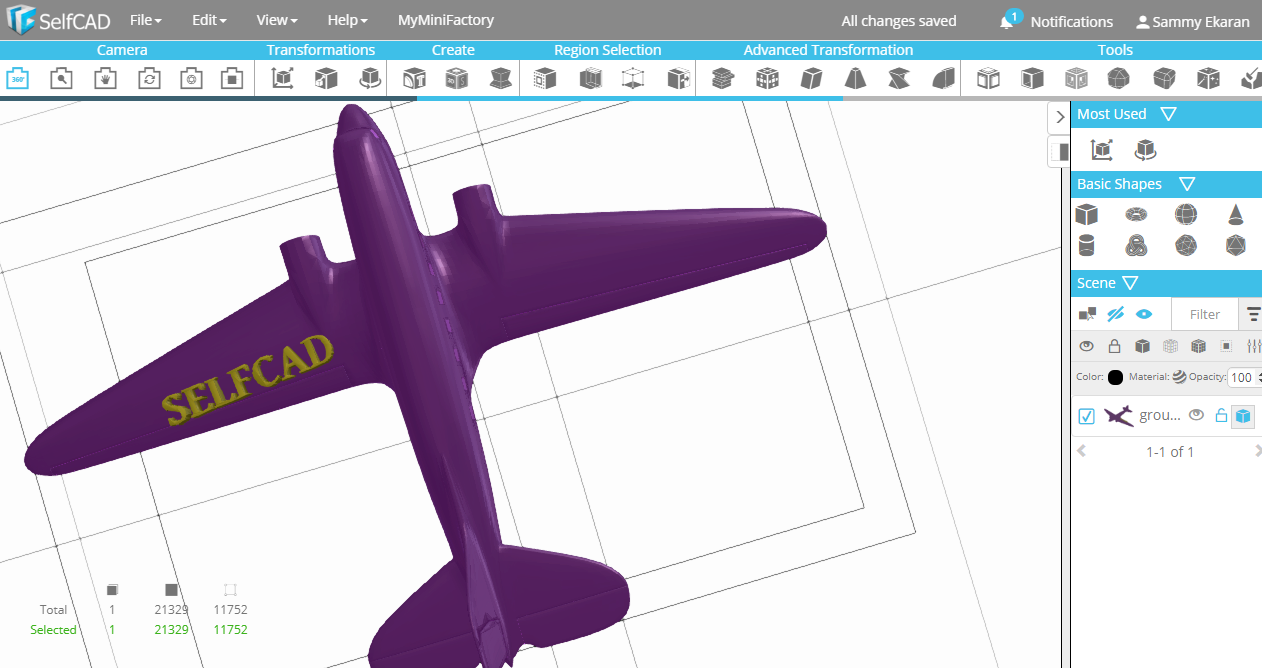Image resolution: width=1262 pixels, height=668 pixels.
Task: Click the SelfCAD logo
Action: (x=60, y=21)
